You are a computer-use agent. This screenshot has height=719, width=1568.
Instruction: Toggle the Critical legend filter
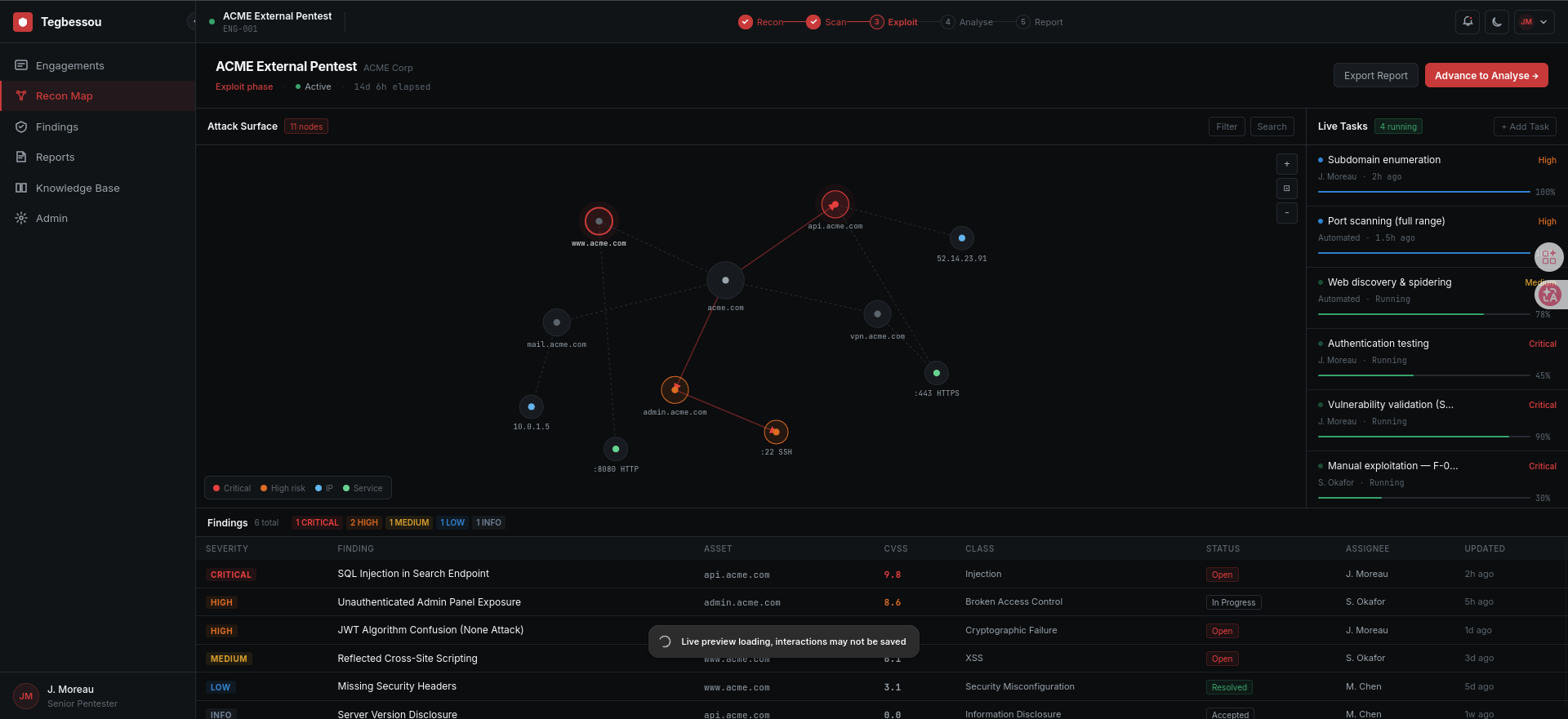[x=232, y=488]
